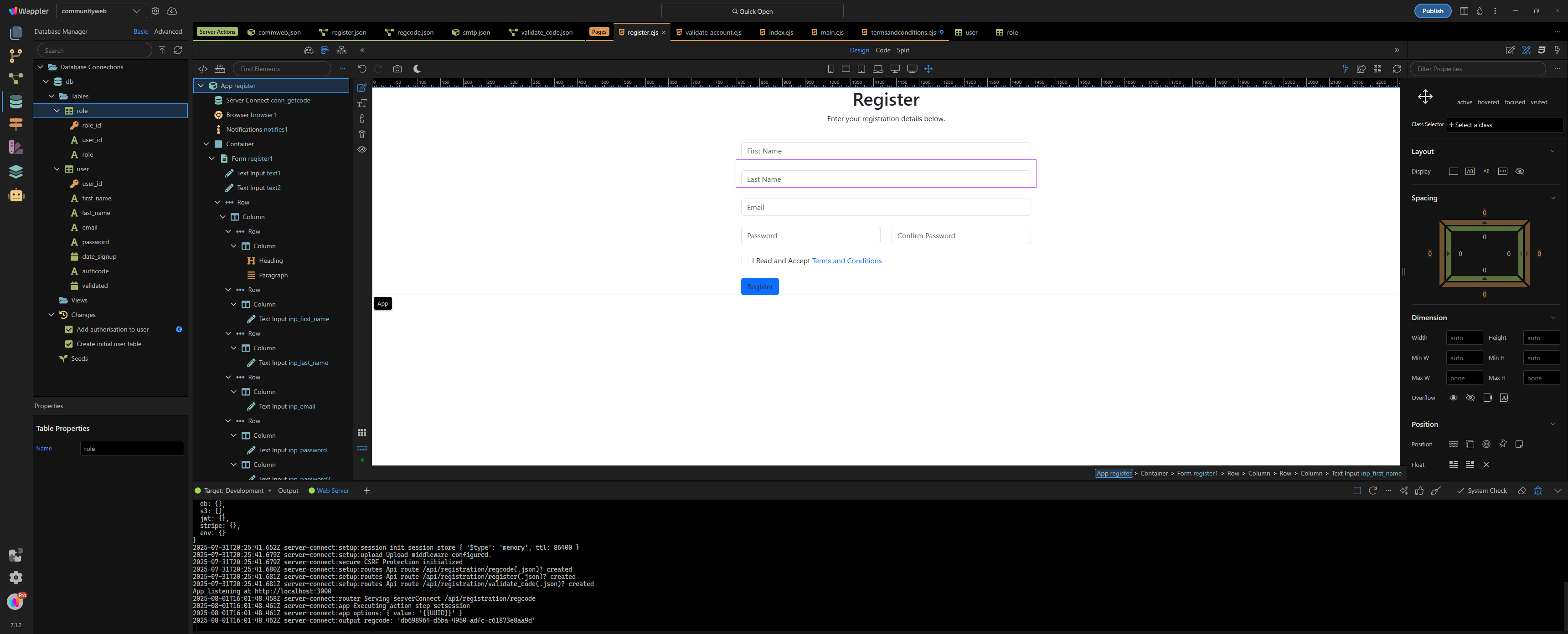Switch Database Manager to Advanced mode
Image resolution: width=1568 pixels, height=634 pixels.
(168, 31)
